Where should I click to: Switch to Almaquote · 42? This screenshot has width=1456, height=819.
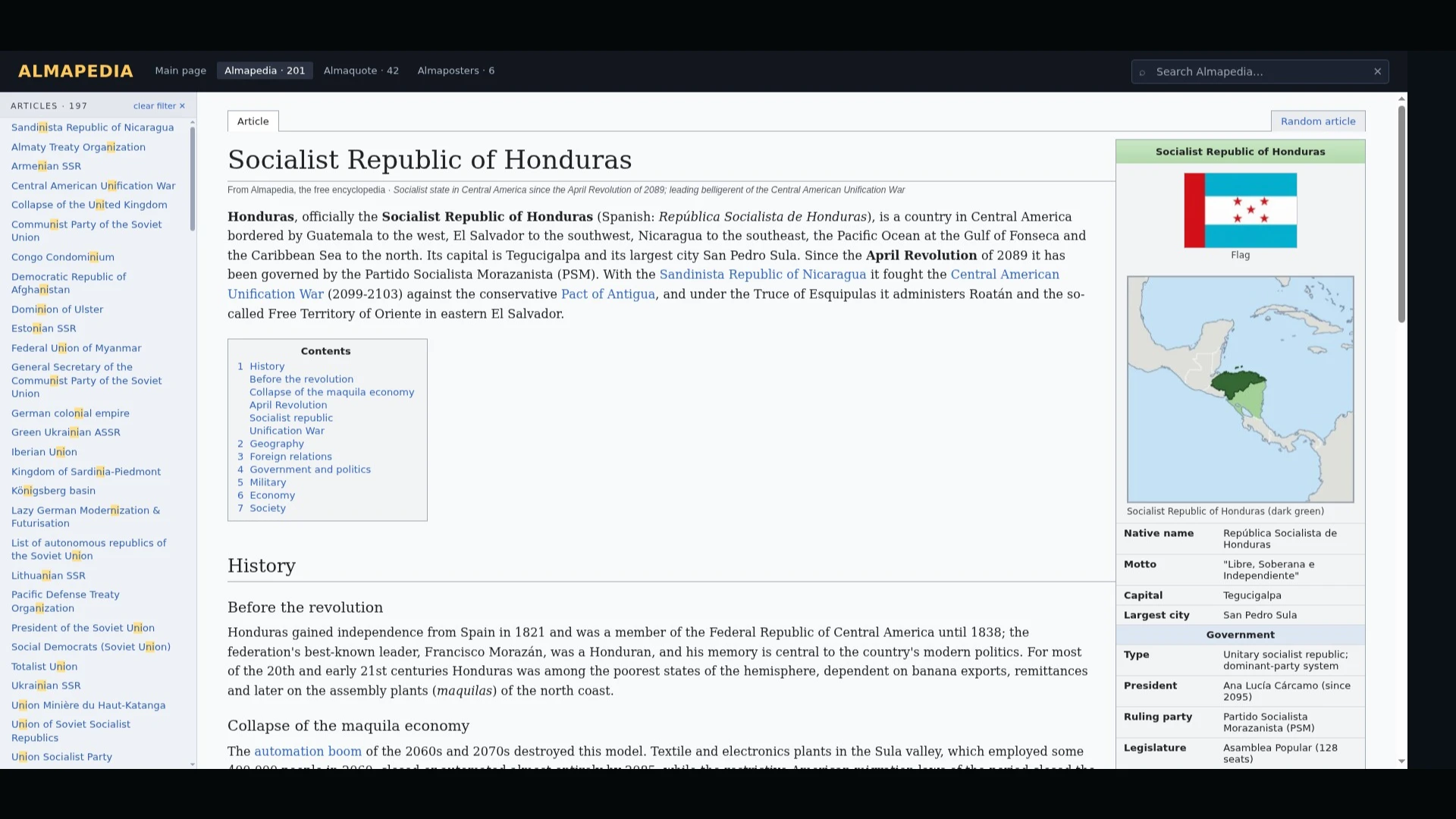(361, 71)
